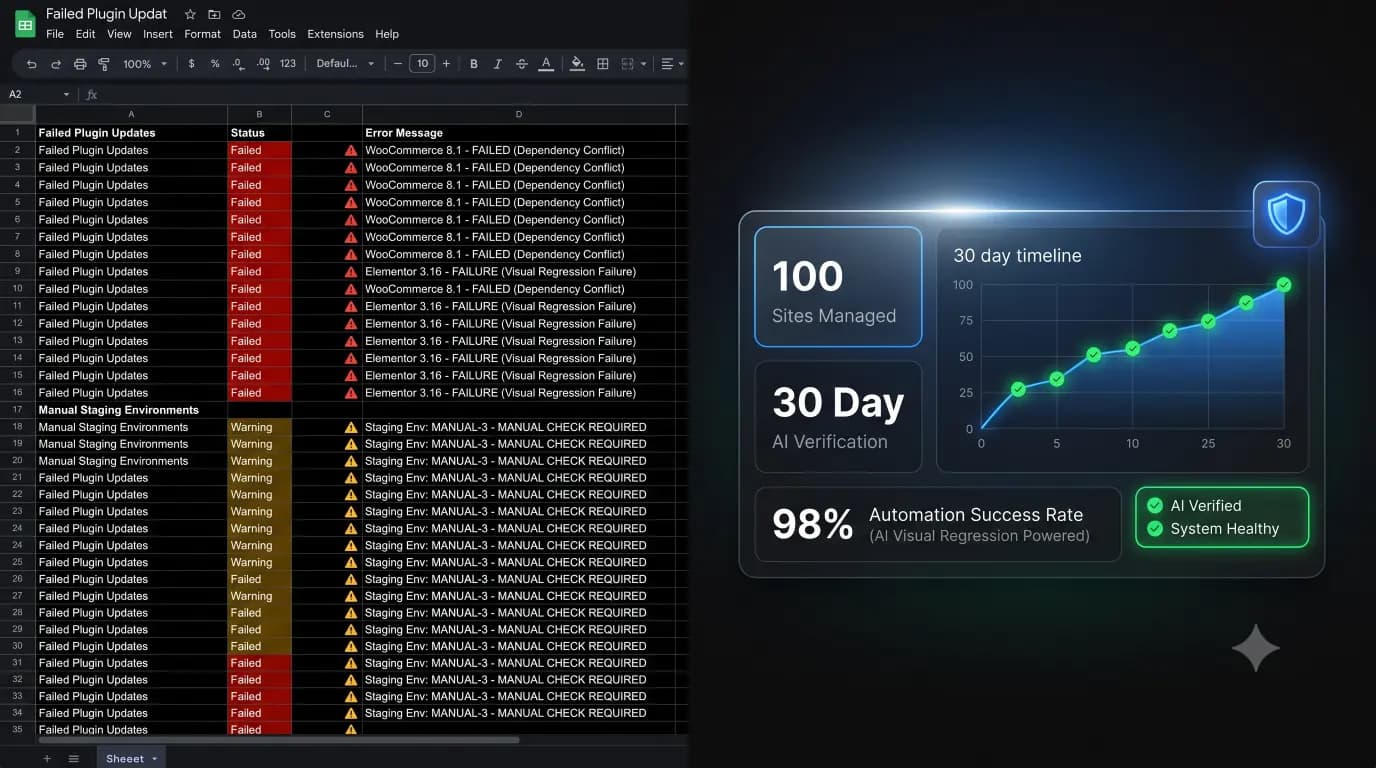
Task: Select the Sheeet tab
Action: [x=131, y=758]
